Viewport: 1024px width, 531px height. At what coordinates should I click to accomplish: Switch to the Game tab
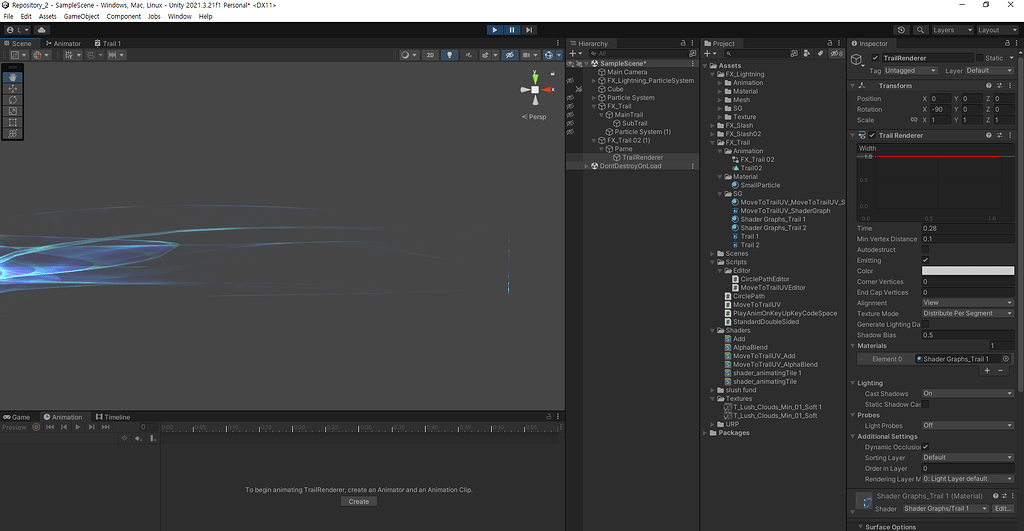(x=17, y=417)
